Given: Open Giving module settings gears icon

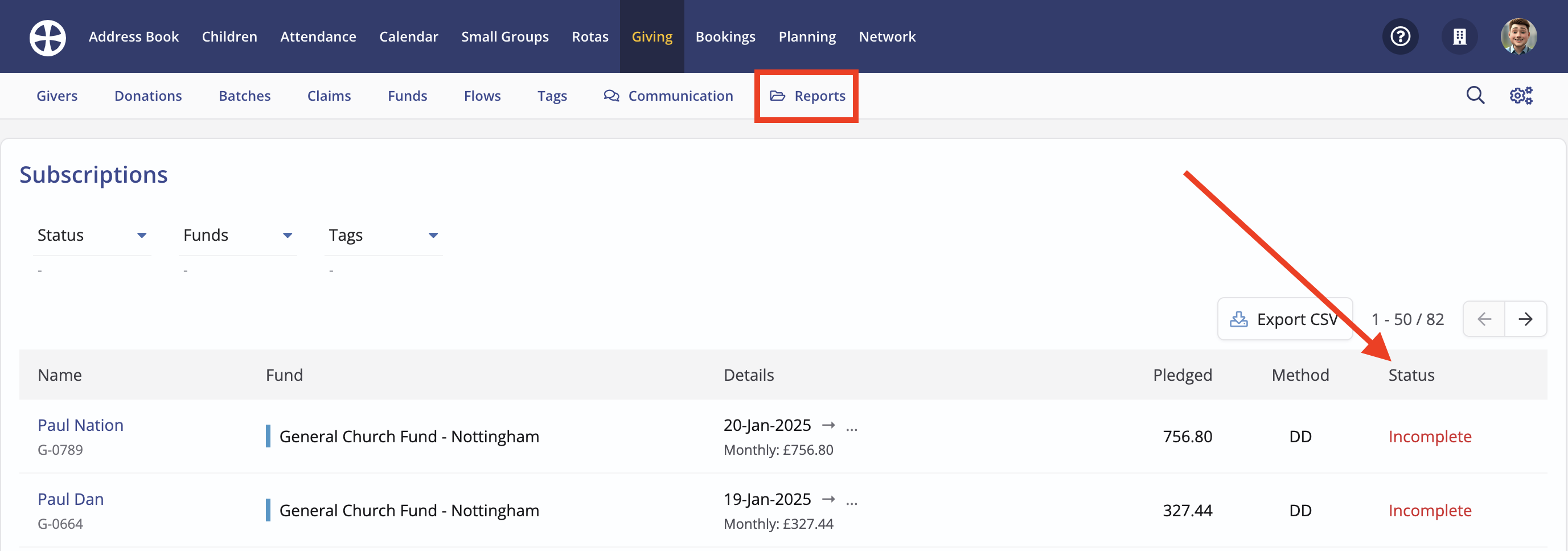Looking at the screenshot, I should (1521, 96).
